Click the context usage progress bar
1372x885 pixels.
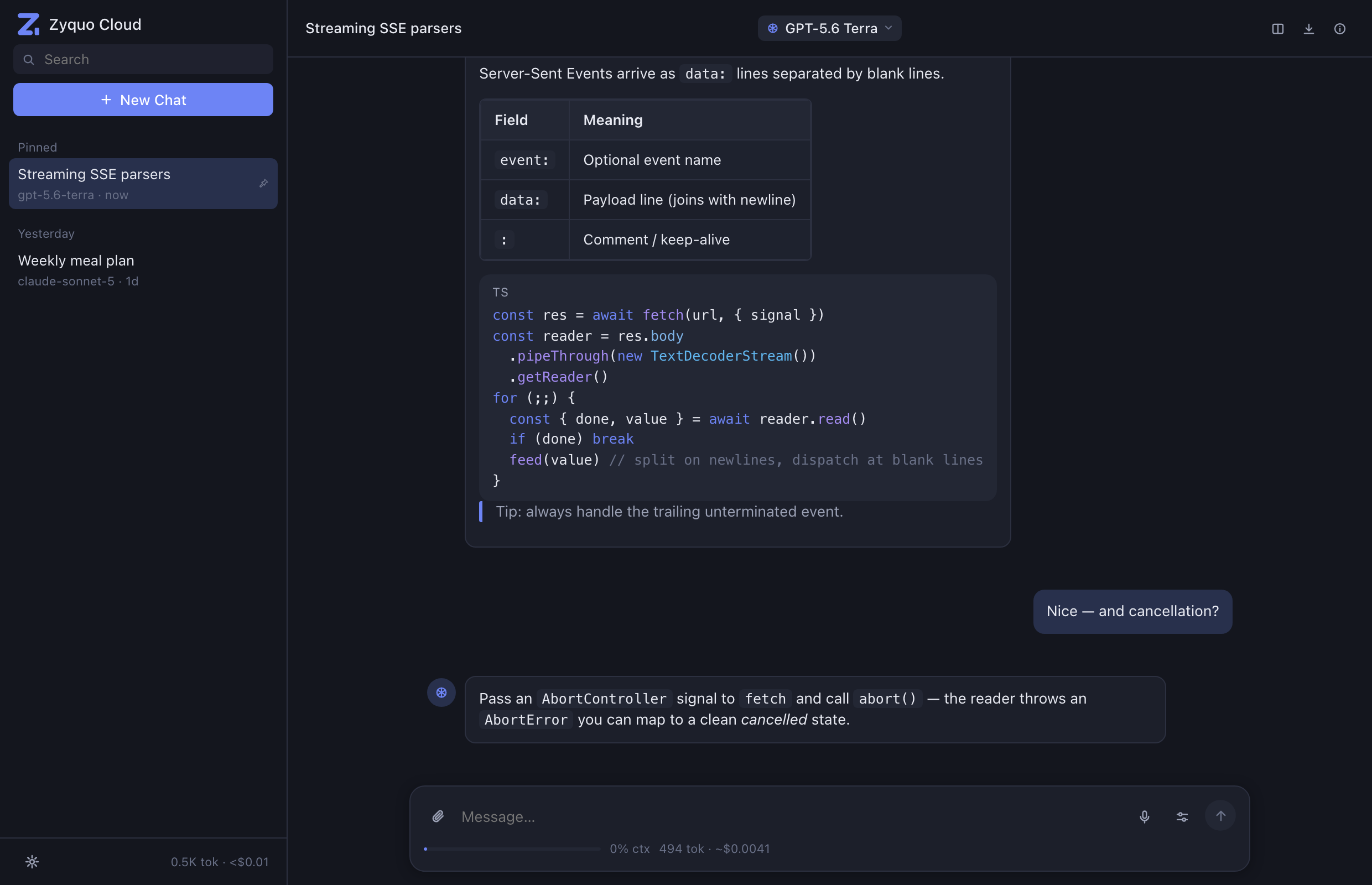[x=512, y=848]
